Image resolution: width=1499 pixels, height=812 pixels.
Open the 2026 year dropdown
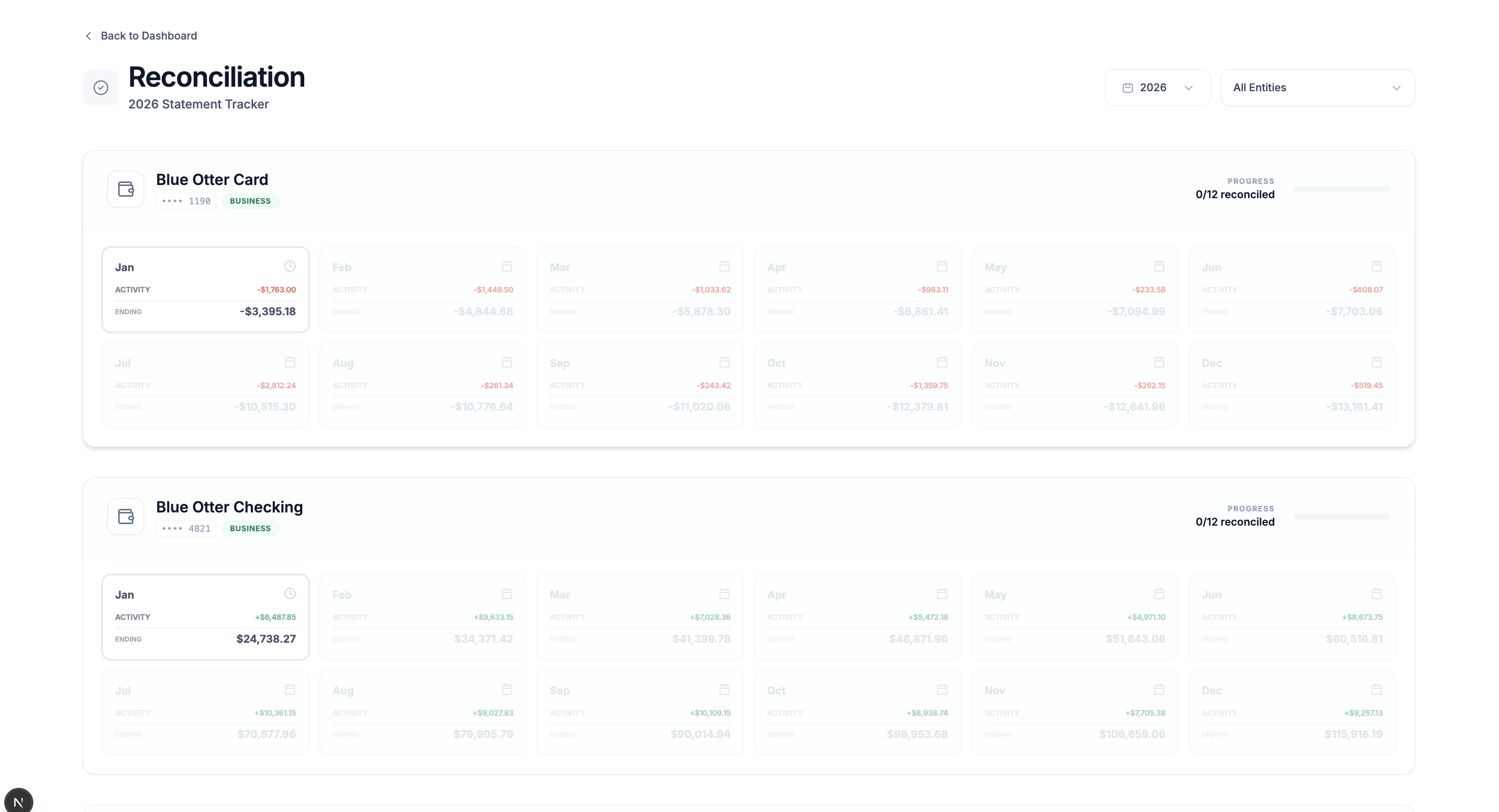(x=1157, y=88)
